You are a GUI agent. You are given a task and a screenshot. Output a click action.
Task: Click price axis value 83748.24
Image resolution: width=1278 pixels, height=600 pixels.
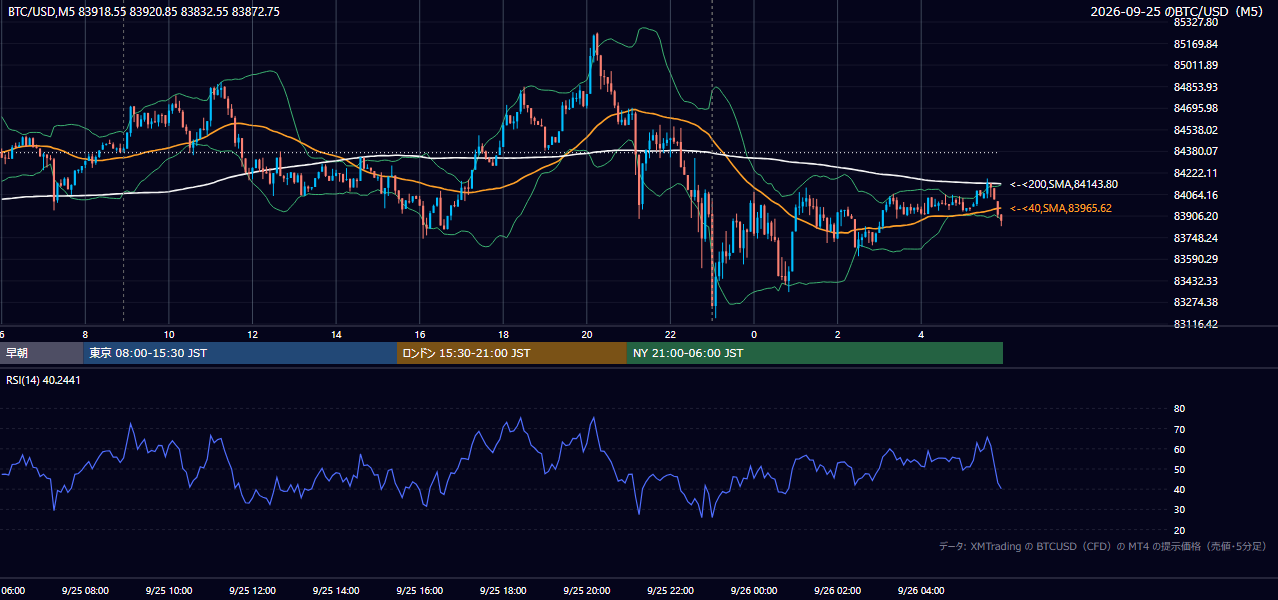coord(1196,238)
